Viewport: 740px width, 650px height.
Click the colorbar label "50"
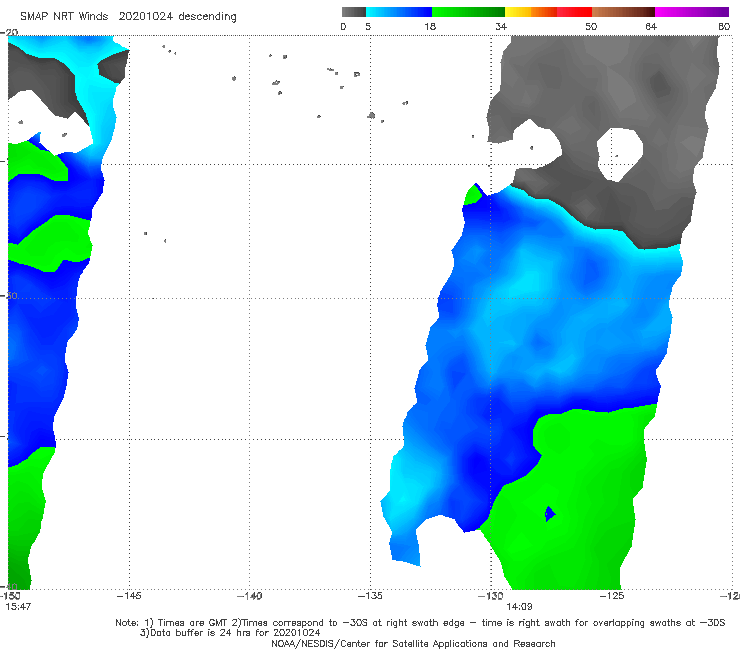click(x=591, y=26)
